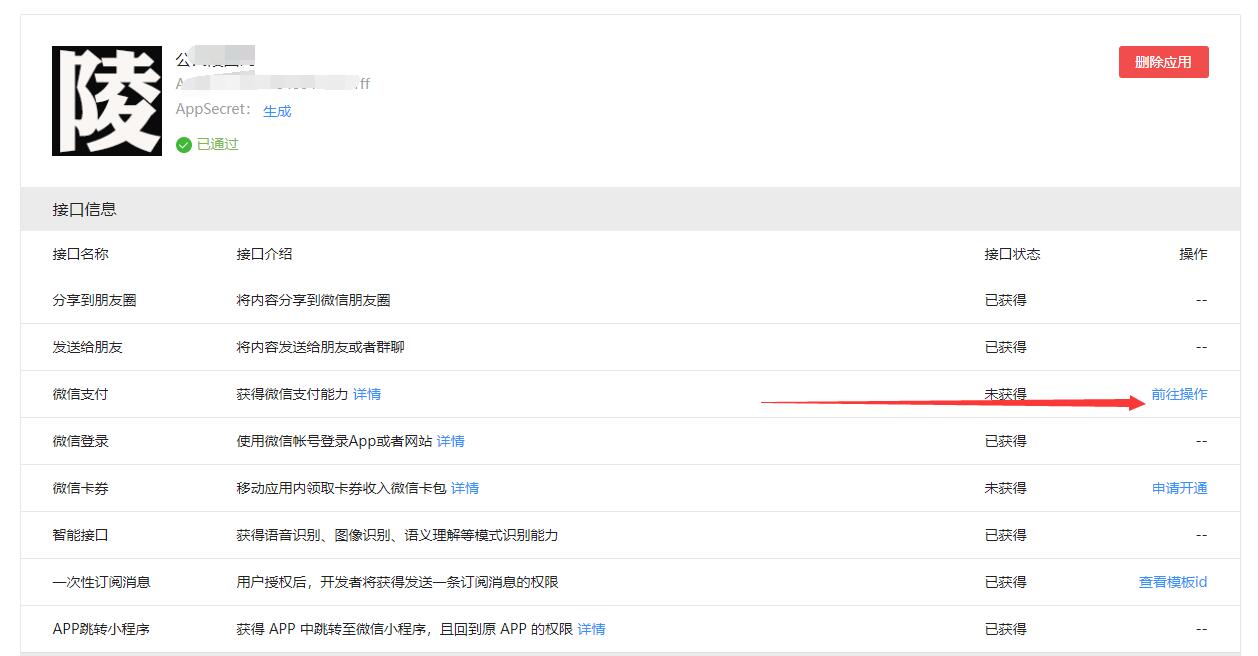
Task: Click the 已通过 status text
Action: [x=217, y=145]
